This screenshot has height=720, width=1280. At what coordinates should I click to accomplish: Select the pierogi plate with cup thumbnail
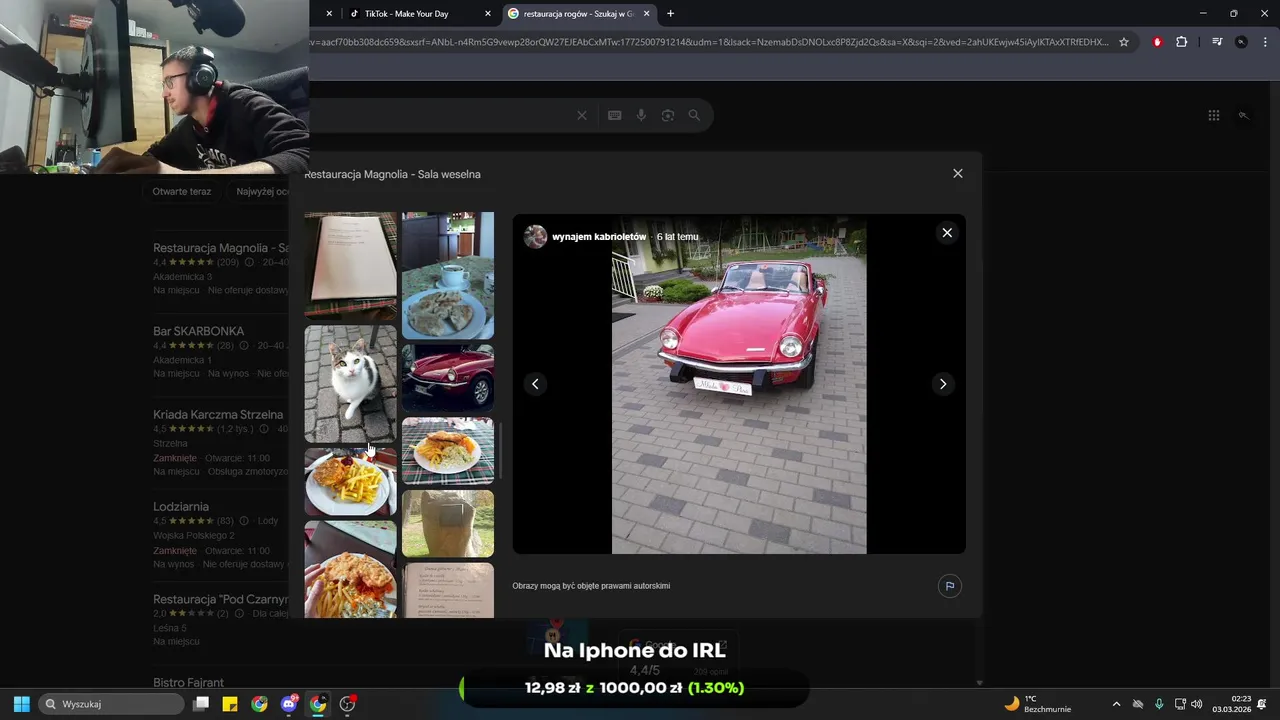448,276
